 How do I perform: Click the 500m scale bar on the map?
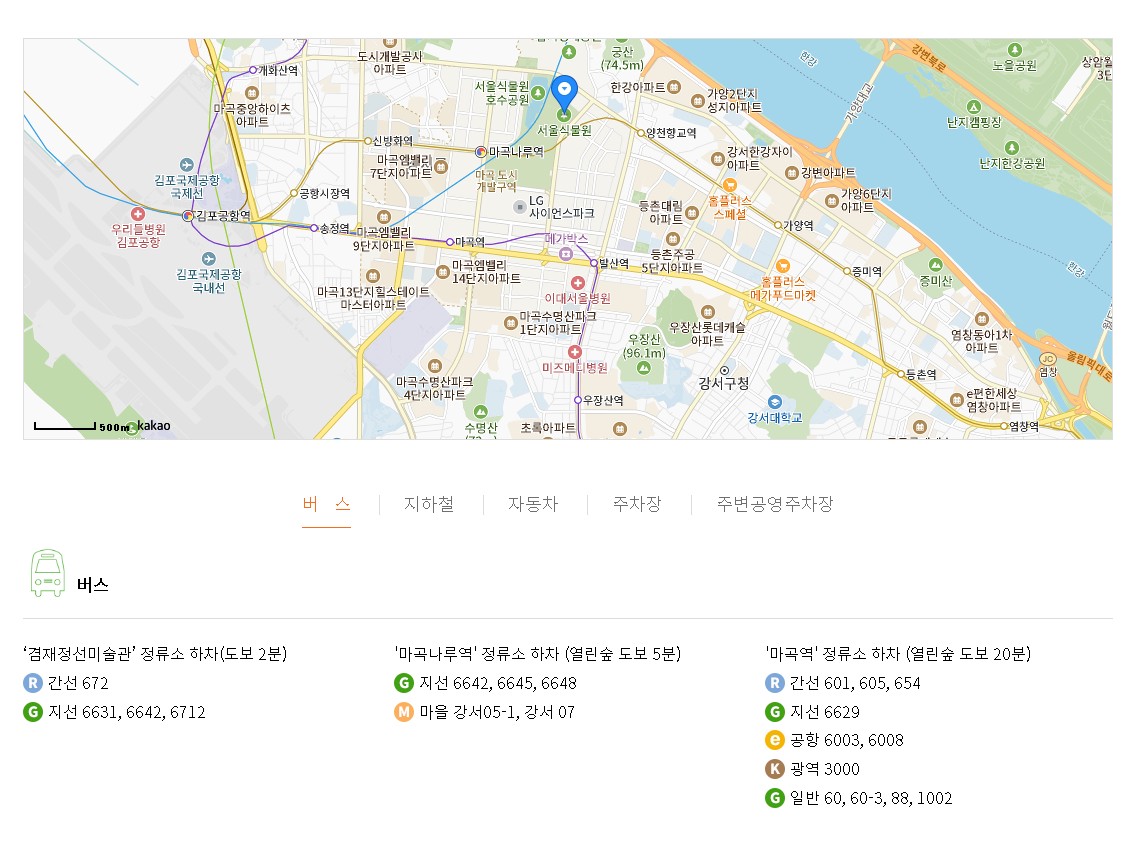point(65,425)
